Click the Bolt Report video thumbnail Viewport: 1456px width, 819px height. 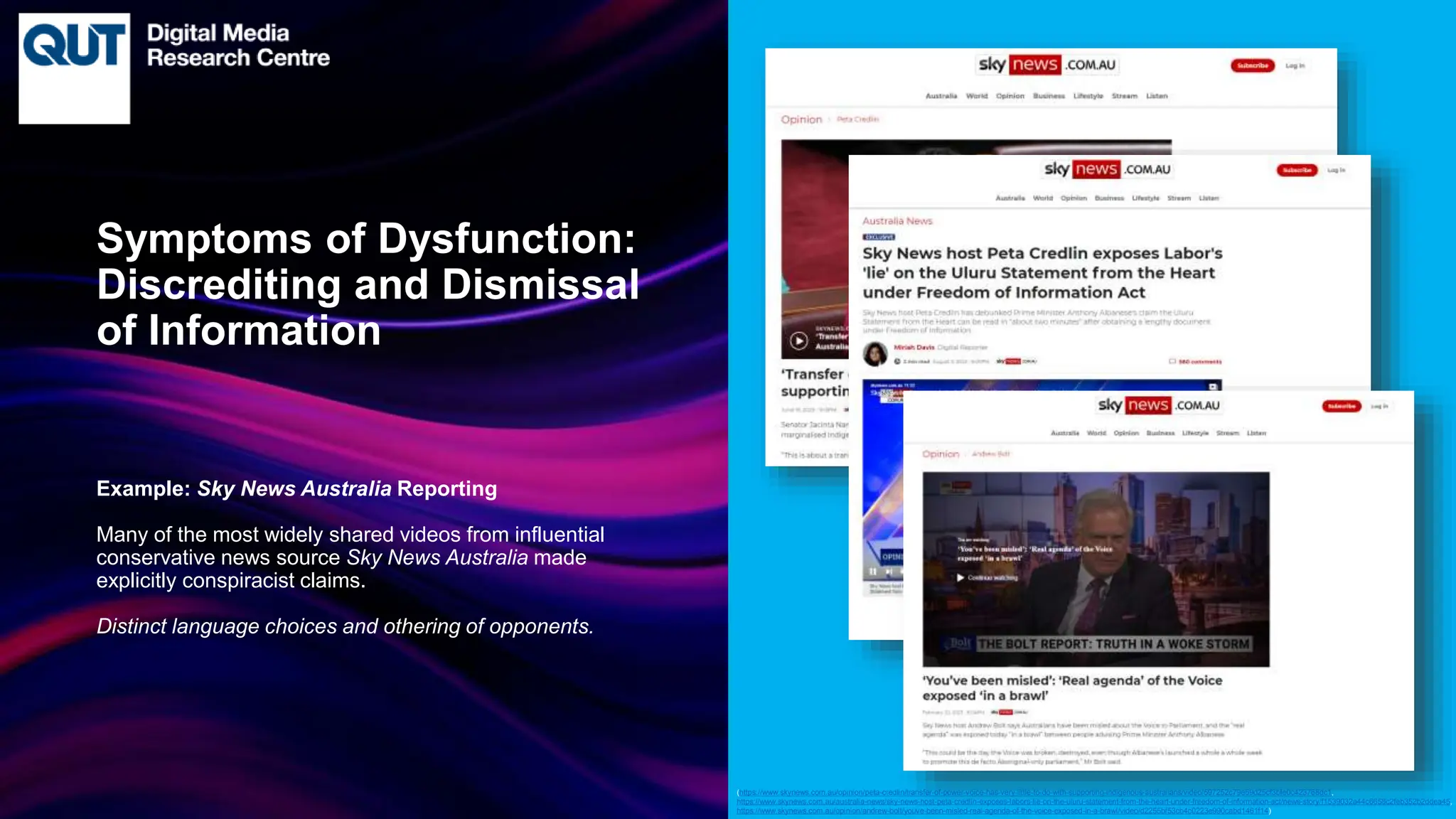pyautogui.click(x=1096, y=569)
